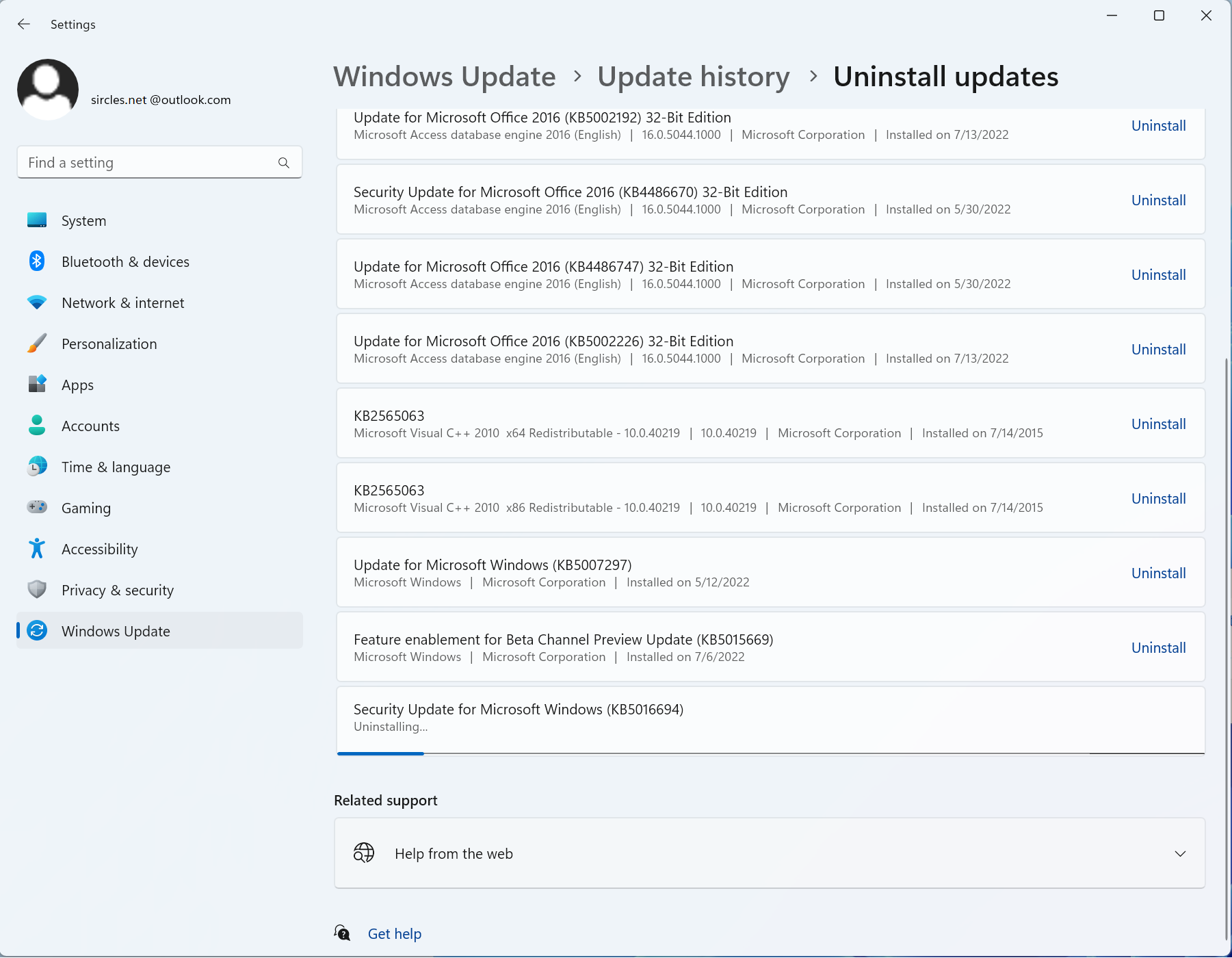Click the Network wifi icon

click(x=37, y=302)
